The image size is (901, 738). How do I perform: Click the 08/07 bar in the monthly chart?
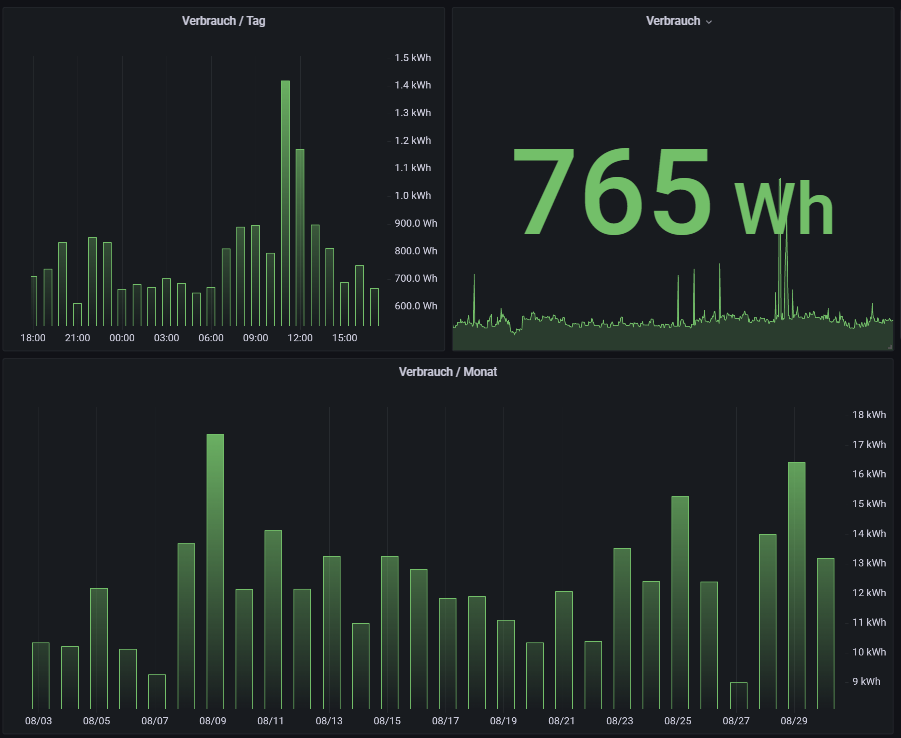[157, 691]
